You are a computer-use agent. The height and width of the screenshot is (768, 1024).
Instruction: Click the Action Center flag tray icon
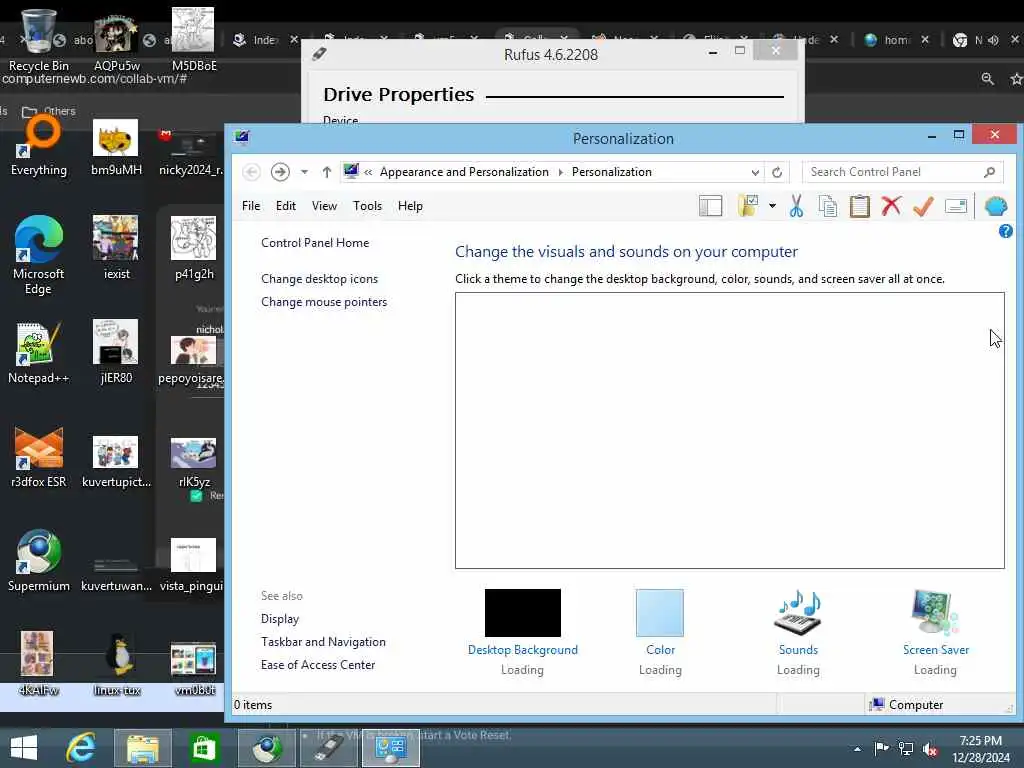coord(882,749)
